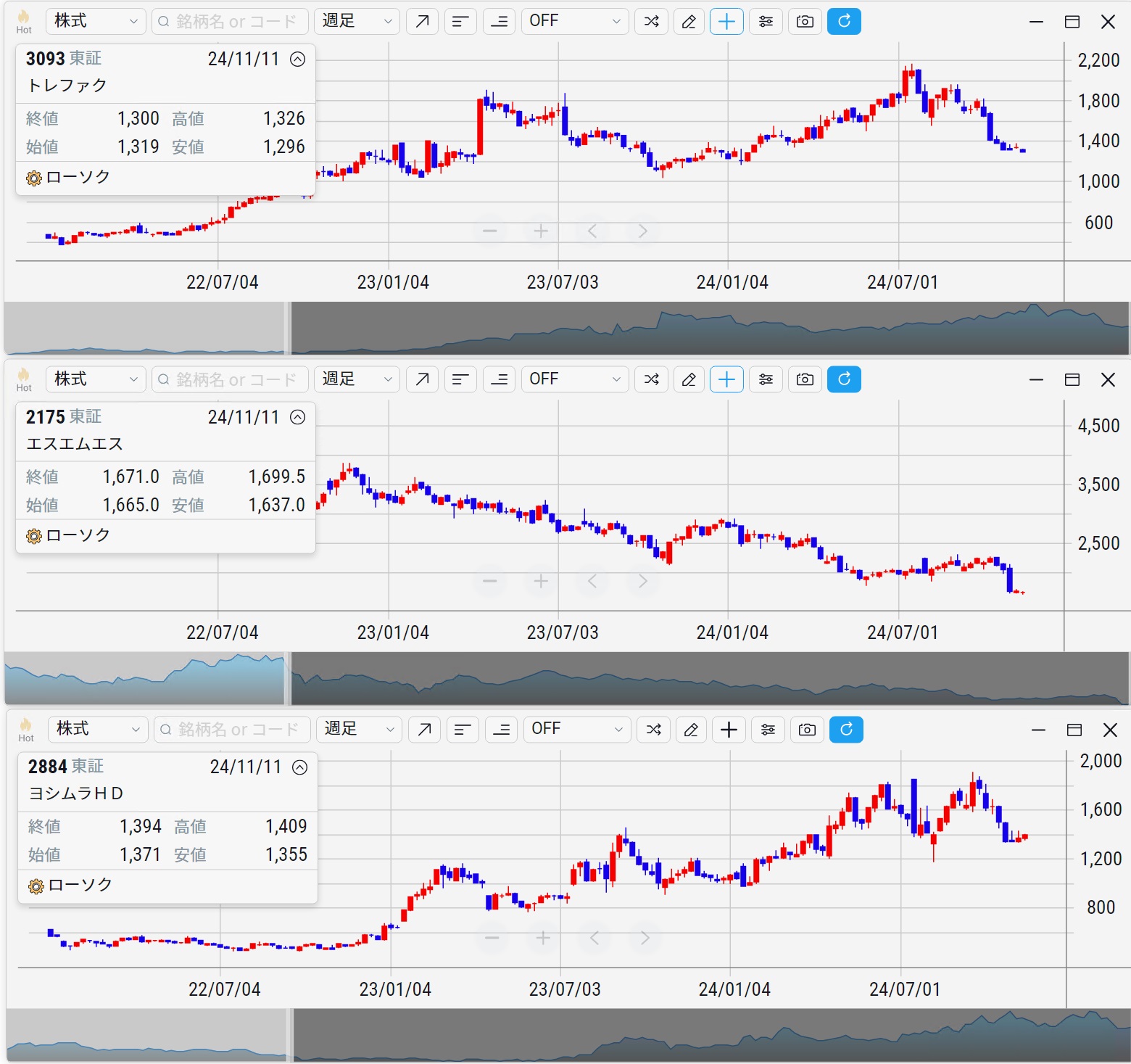Screen dimensions: 1131x1064
Task: Click the bottom-aligned lines icon in エスエムエス toolbar
Action: 499,379
